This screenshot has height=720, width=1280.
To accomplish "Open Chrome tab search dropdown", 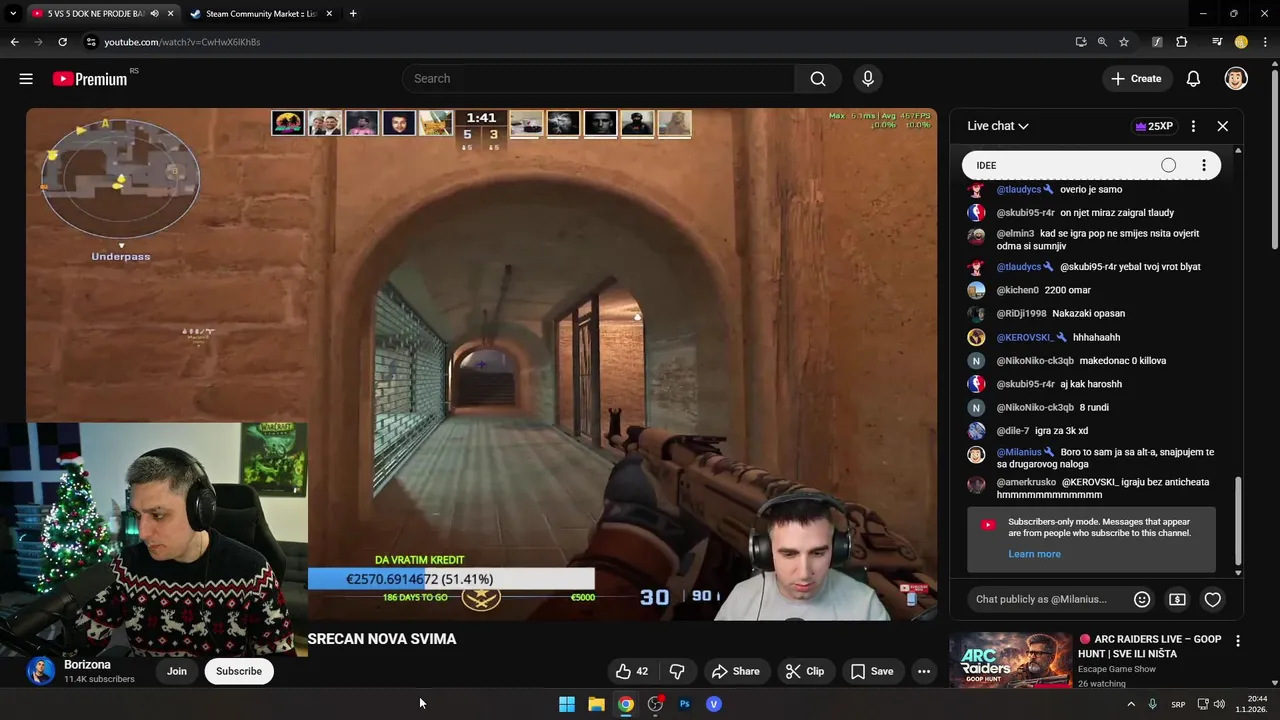I will (13, 14).
